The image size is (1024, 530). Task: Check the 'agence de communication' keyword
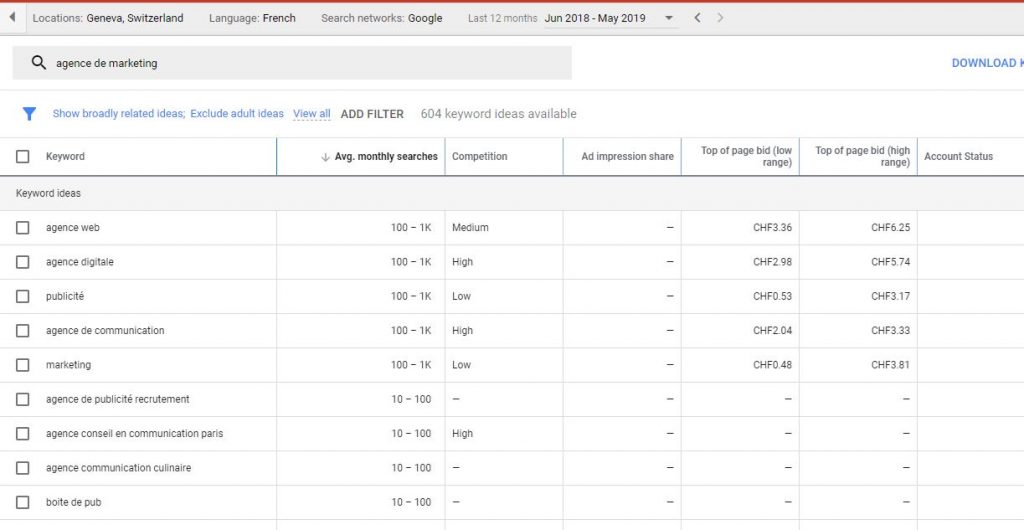click(x=23, y=330)
